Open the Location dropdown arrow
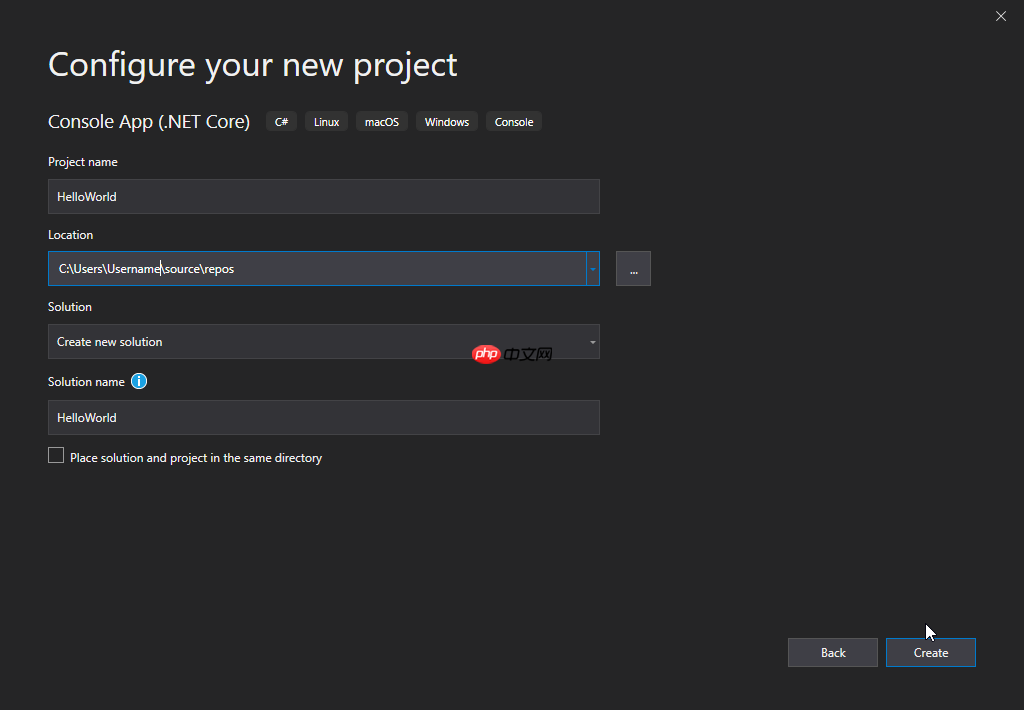The width and height of the screenshot is (1024, 710). 593,268
